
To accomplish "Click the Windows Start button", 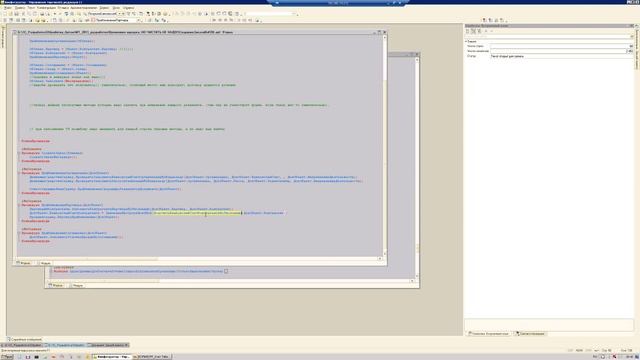I will pyautogui.click(x=7, y=357).
